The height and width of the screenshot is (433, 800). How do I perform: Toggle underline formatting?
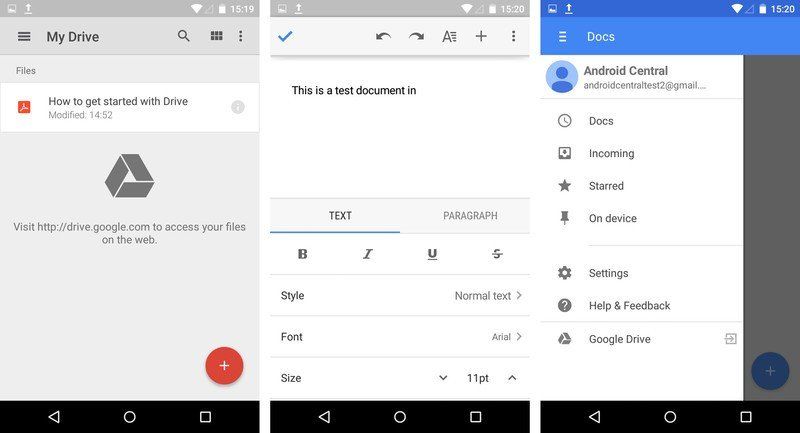[432, 254]
